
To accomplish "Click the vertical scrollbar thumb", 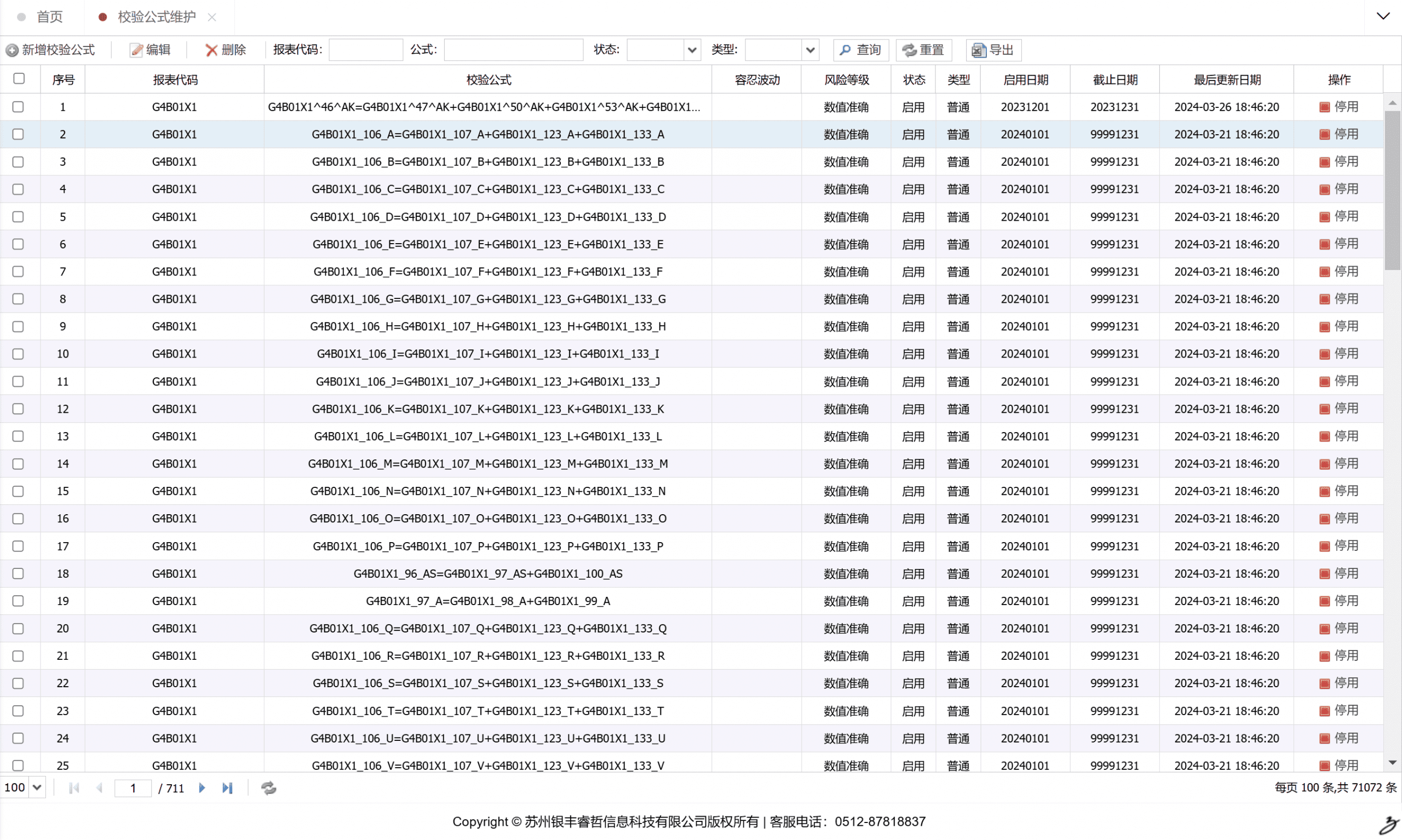I will pos(1392,191).
